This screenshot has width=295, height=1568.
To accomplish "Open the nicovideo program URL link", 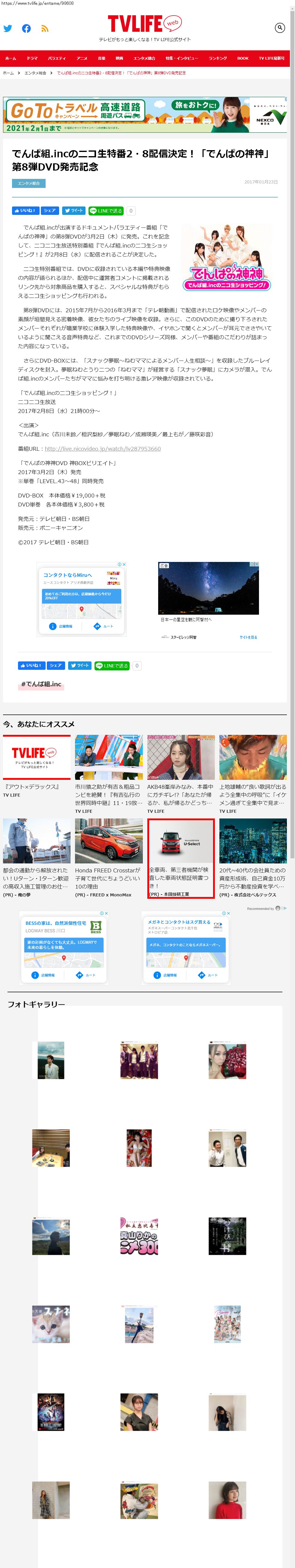I will pos(102,449).
